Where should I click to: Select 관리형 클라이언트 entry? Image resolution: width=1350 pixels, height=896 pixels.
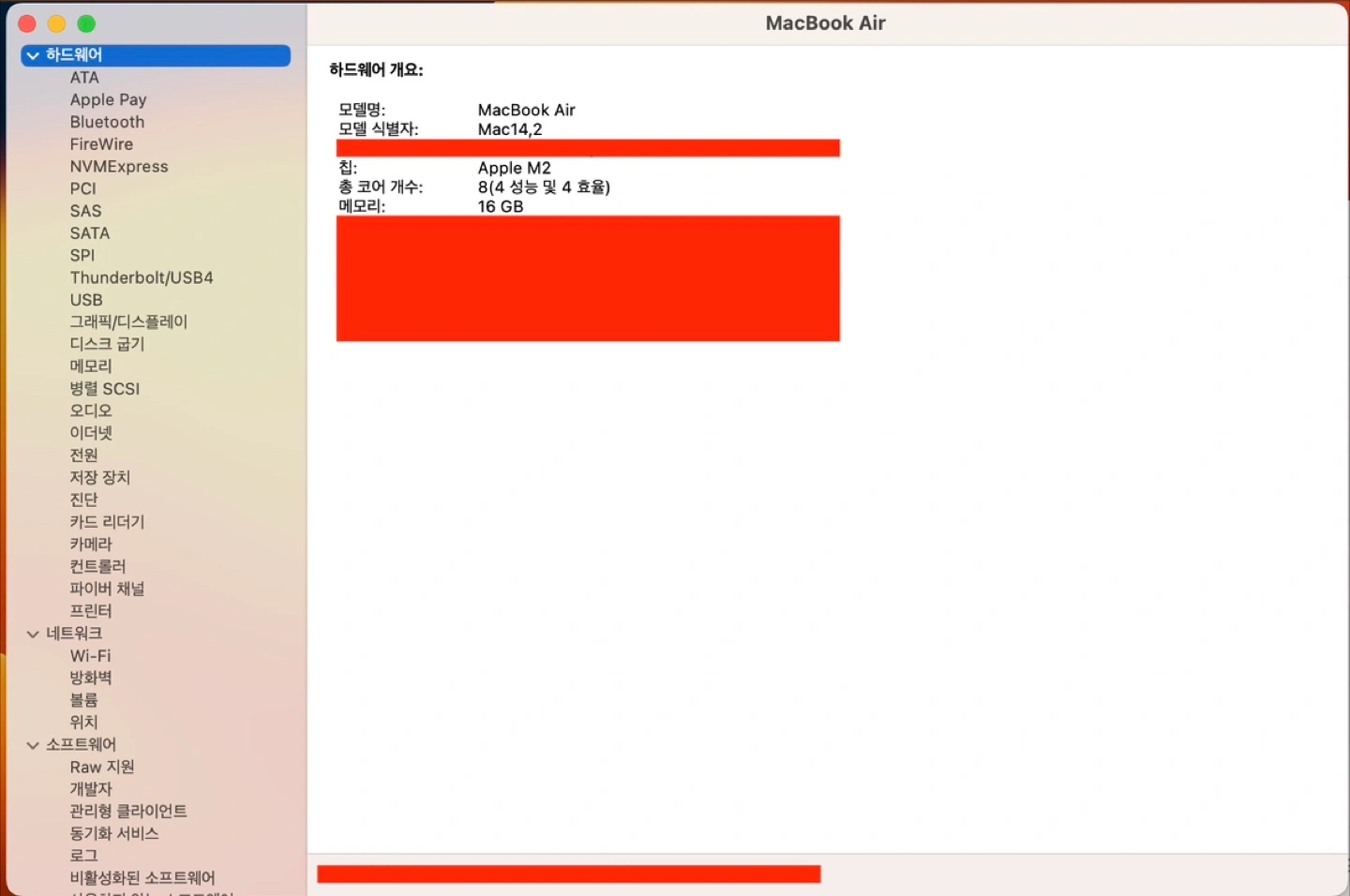point(128,811)
